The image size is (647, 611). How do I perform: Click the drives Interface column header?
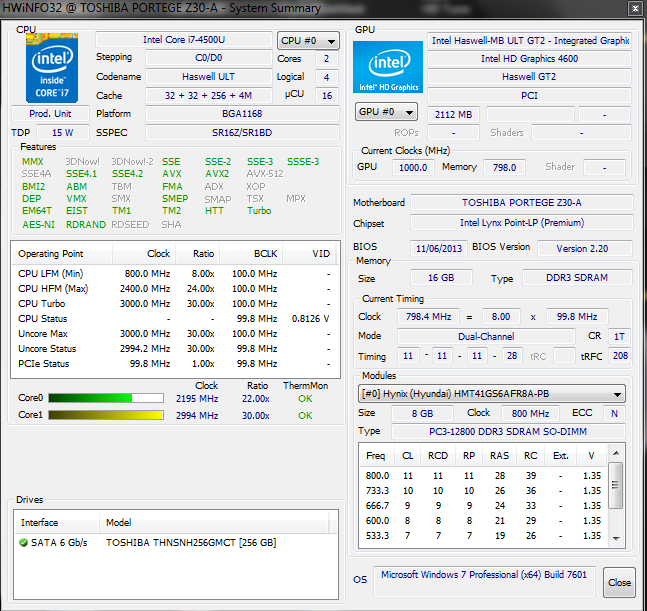(57, 523)
